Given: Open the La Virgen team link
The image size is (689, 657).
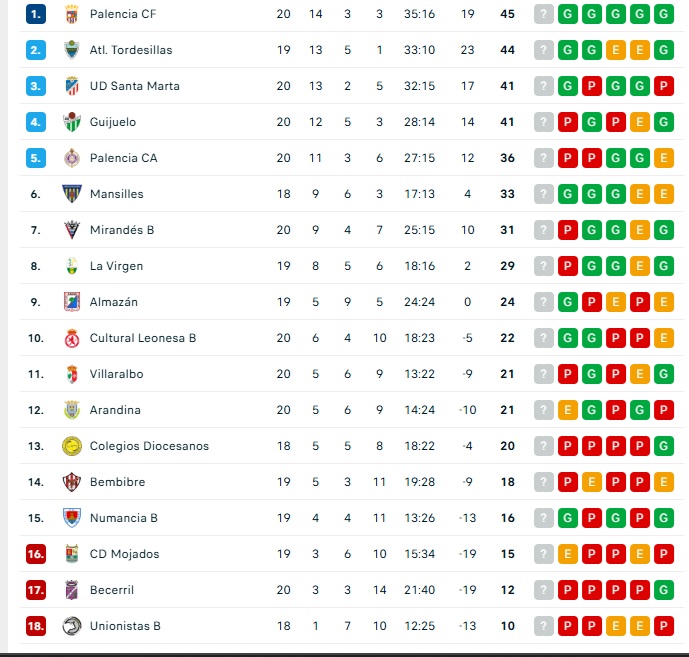Looking at the screenshot, I should pos(116,266).
